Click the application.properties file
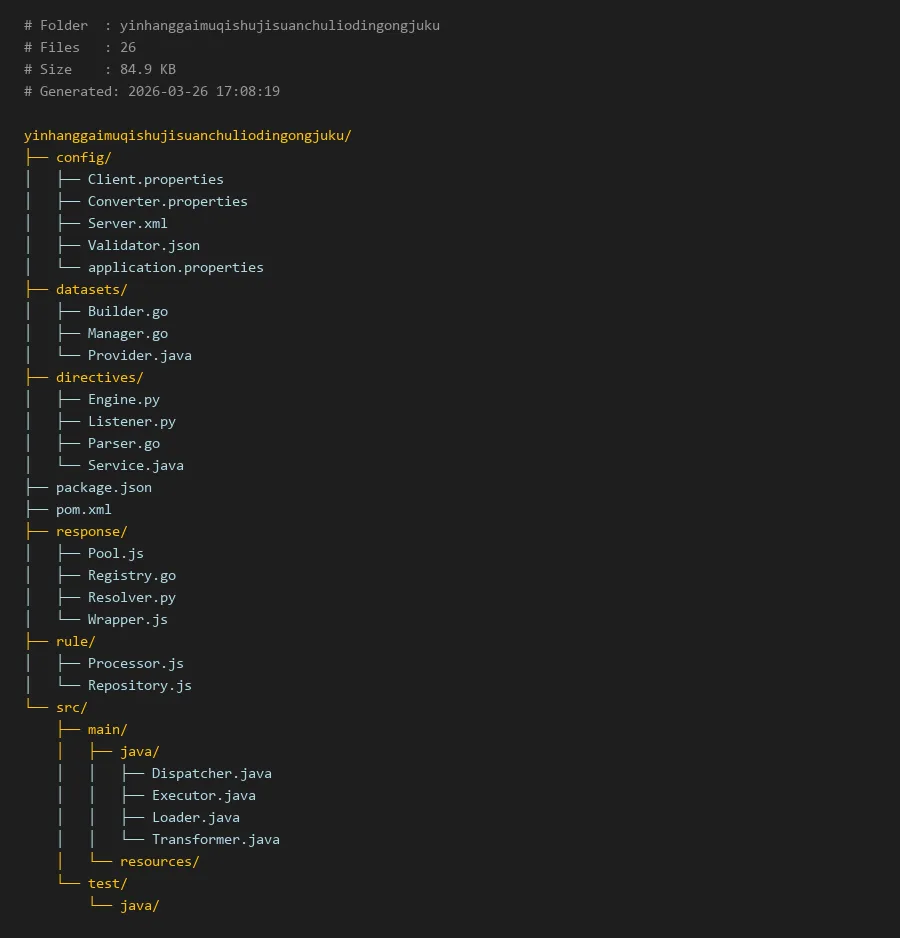This screenshot has width=900, height=938. click(175, 267)
